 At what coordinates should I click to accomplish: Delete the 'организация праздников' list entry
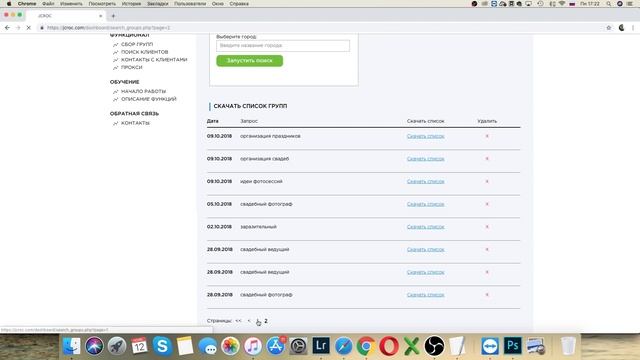(487, 136)
